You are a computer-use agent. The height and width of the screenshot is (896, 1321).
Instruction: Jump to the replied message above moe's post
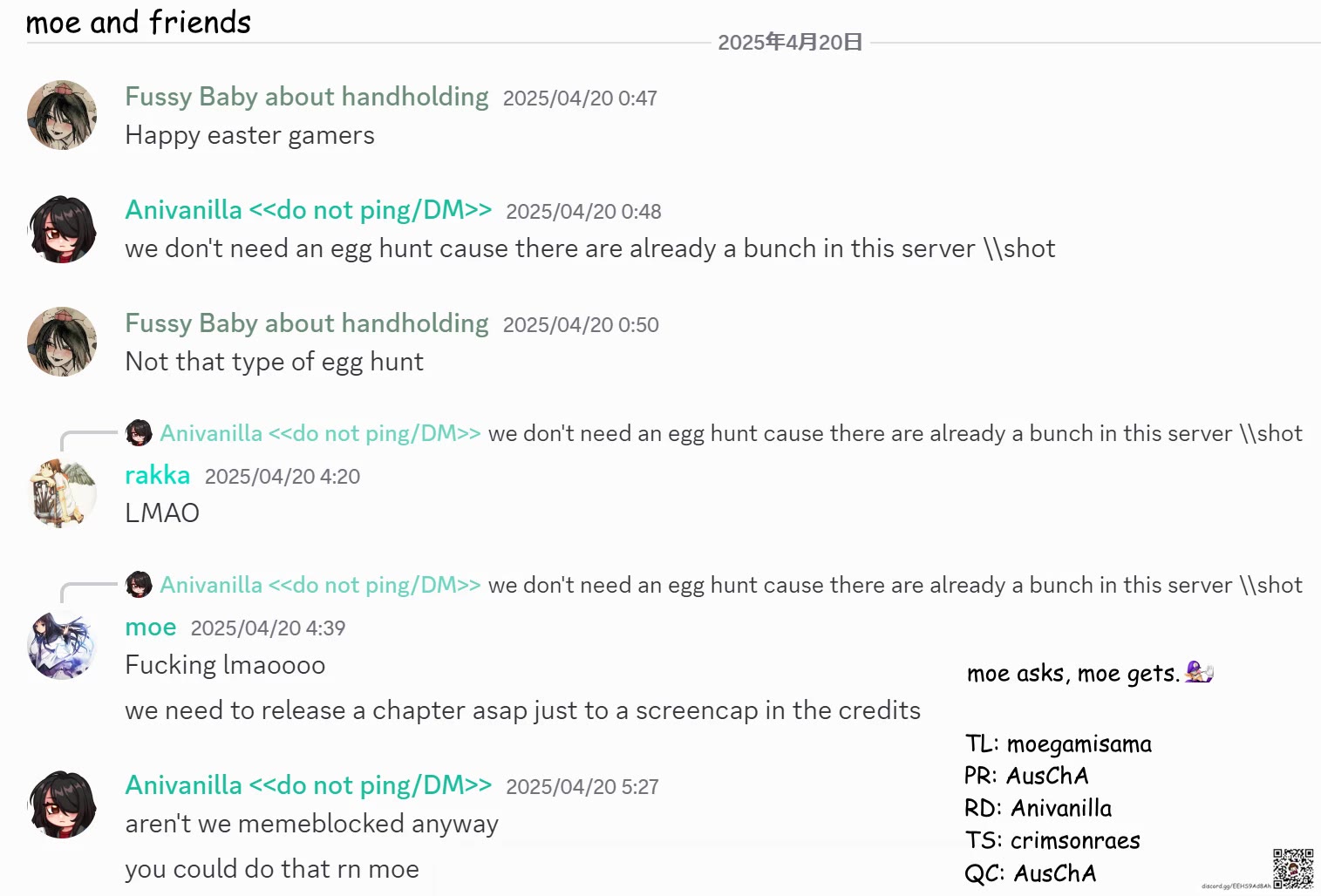coord(895,585)
